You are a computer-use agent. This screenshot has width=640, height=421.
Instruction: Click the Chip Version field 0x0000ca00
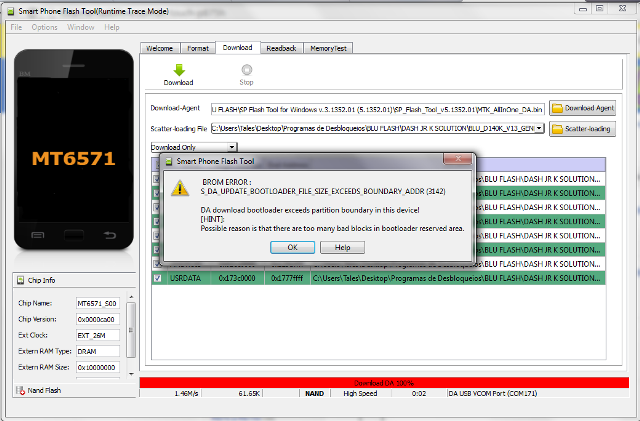[98, 319]
